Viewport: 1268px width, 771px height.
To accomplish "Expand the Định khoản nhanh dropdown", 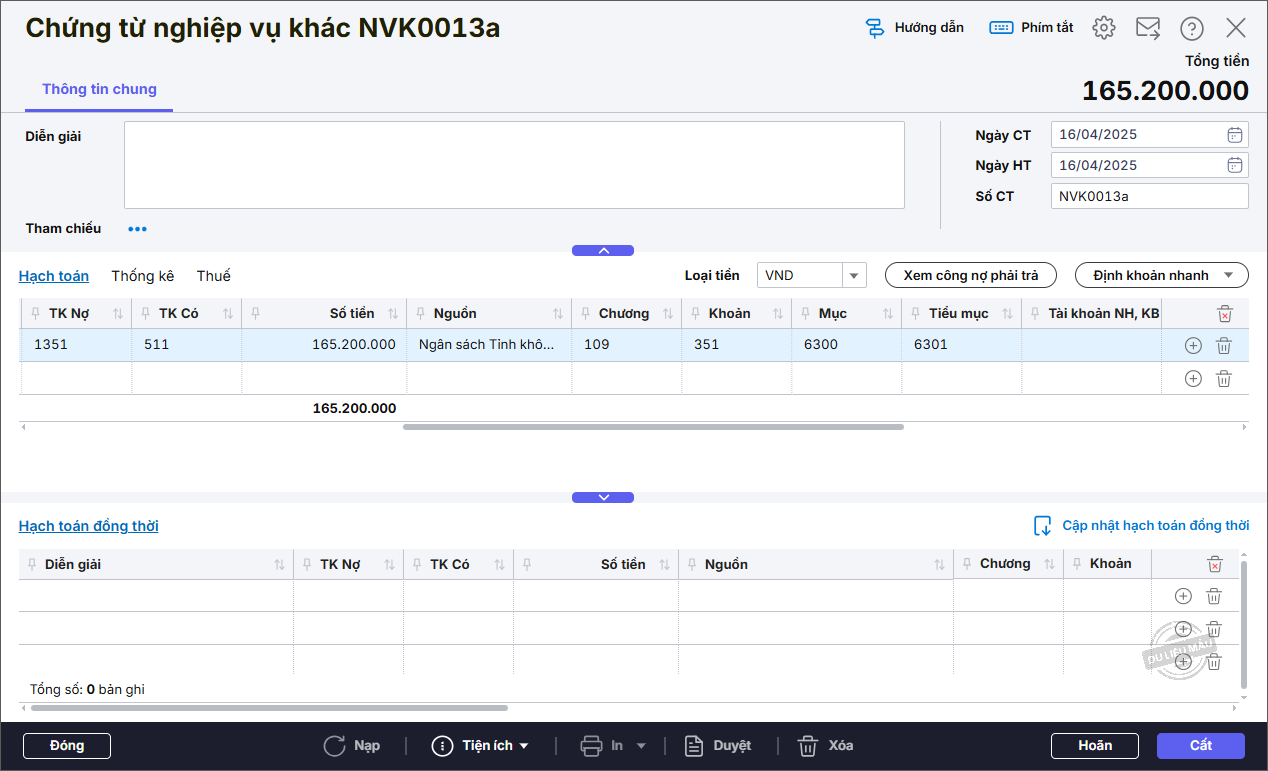I will click(x=1228, y=276).
